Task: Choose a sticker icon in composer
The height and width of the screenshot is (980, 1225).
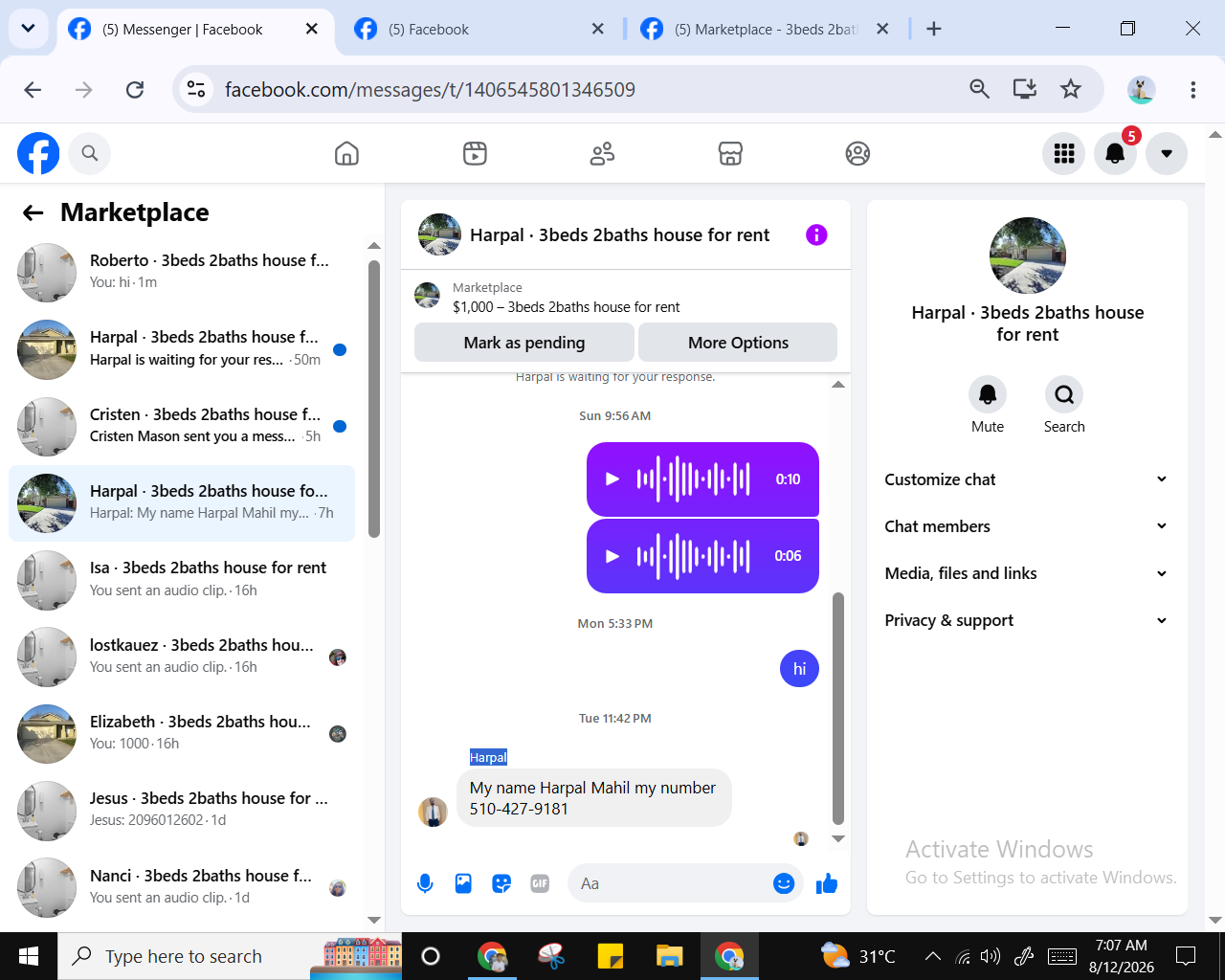Action: pyautogui.click(x=501, y=883)
